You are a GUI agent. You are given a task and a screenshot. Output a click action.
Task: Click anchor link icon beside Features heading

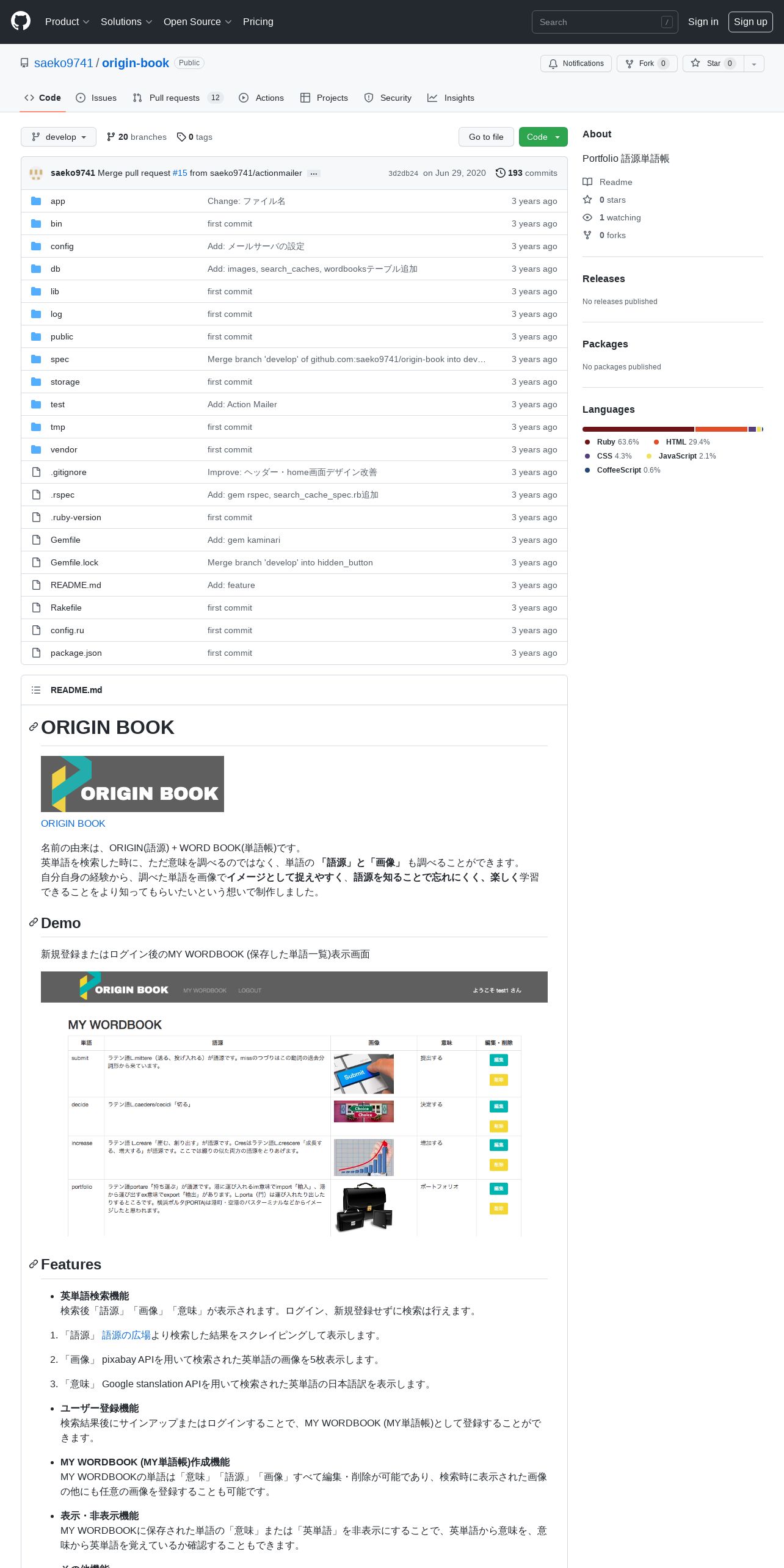[x=34, y=1264]
